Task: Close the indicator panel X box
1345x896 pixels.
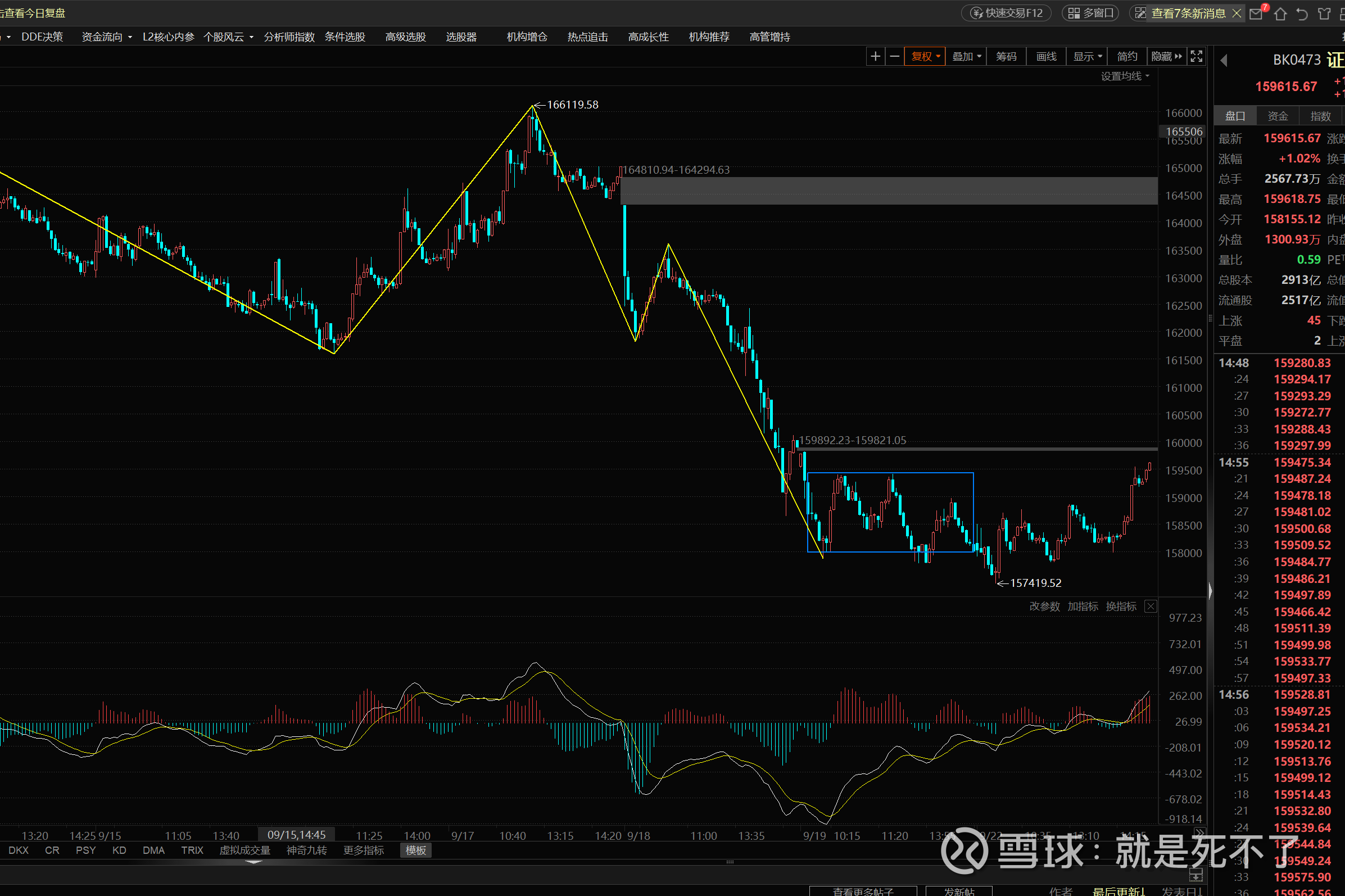Action: 1151,607
